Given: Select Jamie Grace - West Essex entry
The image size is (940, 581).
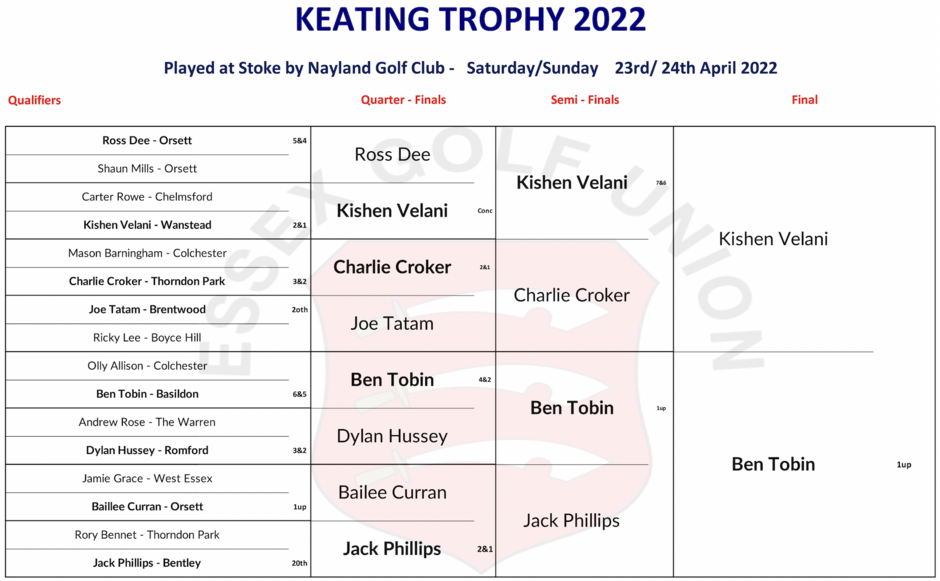Looking at the screenshot, I should tap(147, 478).
